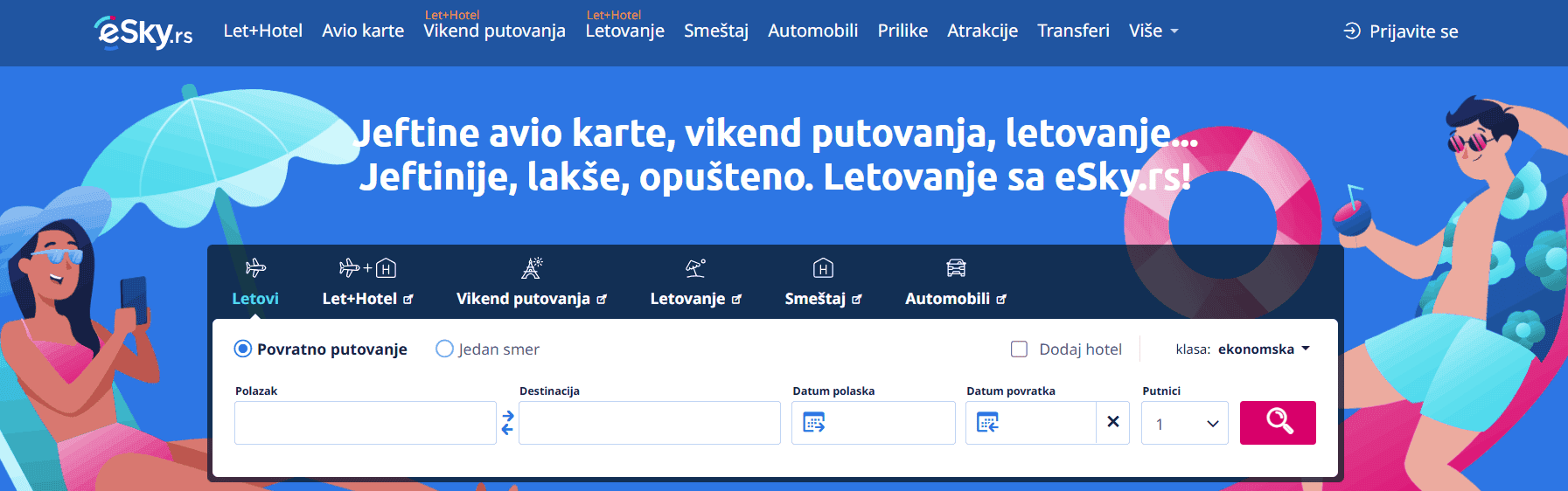Screen dimensions: 1568x491
Task: Click the beach umbrella Letovanje icon
Action: [x=695, y=267]
